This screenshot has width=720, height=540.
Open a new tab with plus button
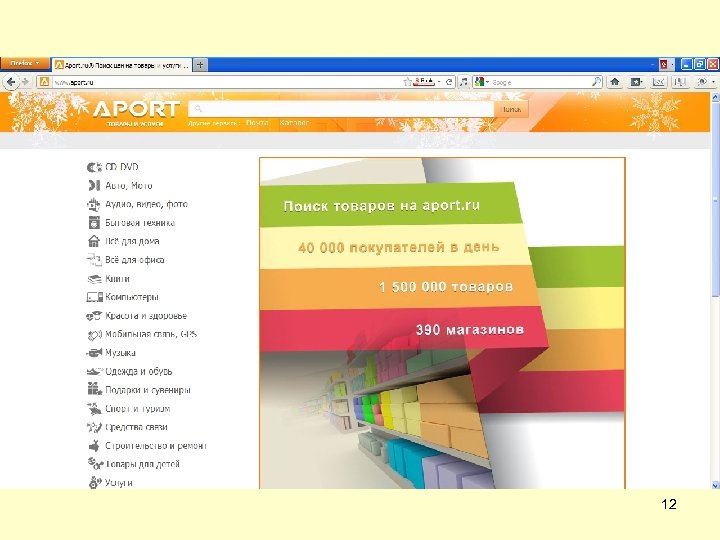pyautogui.click(x=200, y=65)
